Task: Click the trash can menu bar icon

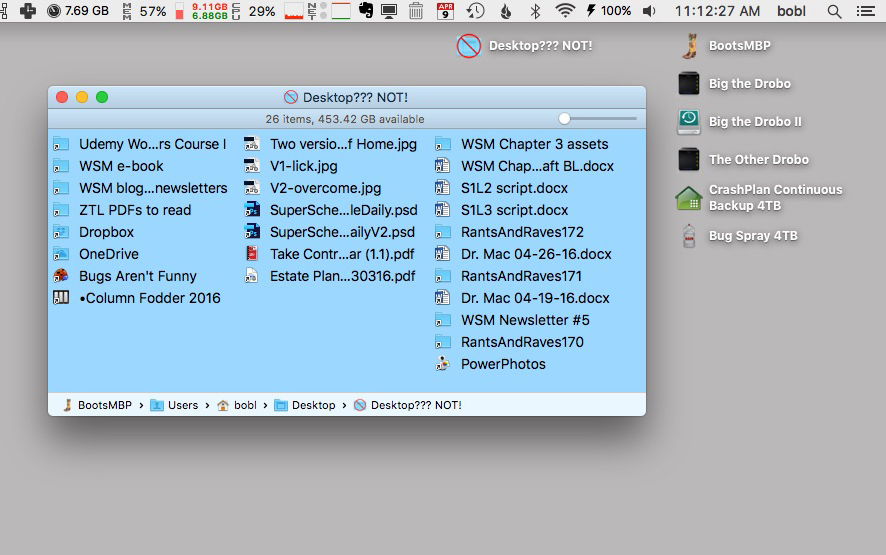Action: pyautogui.click(x=416, y=11)
